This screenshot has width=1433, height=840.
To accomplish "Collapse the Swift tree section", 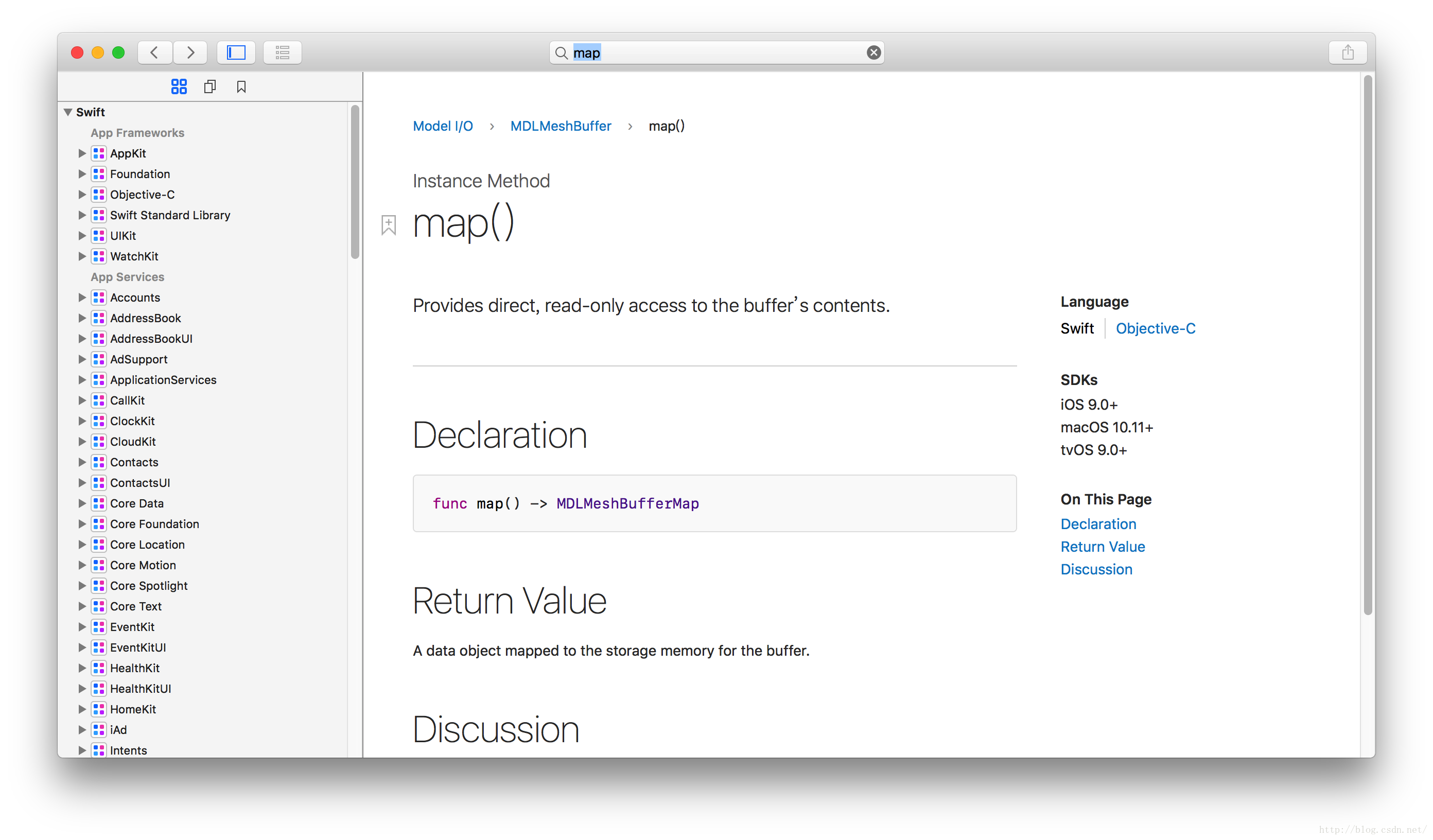I will 67,112.
